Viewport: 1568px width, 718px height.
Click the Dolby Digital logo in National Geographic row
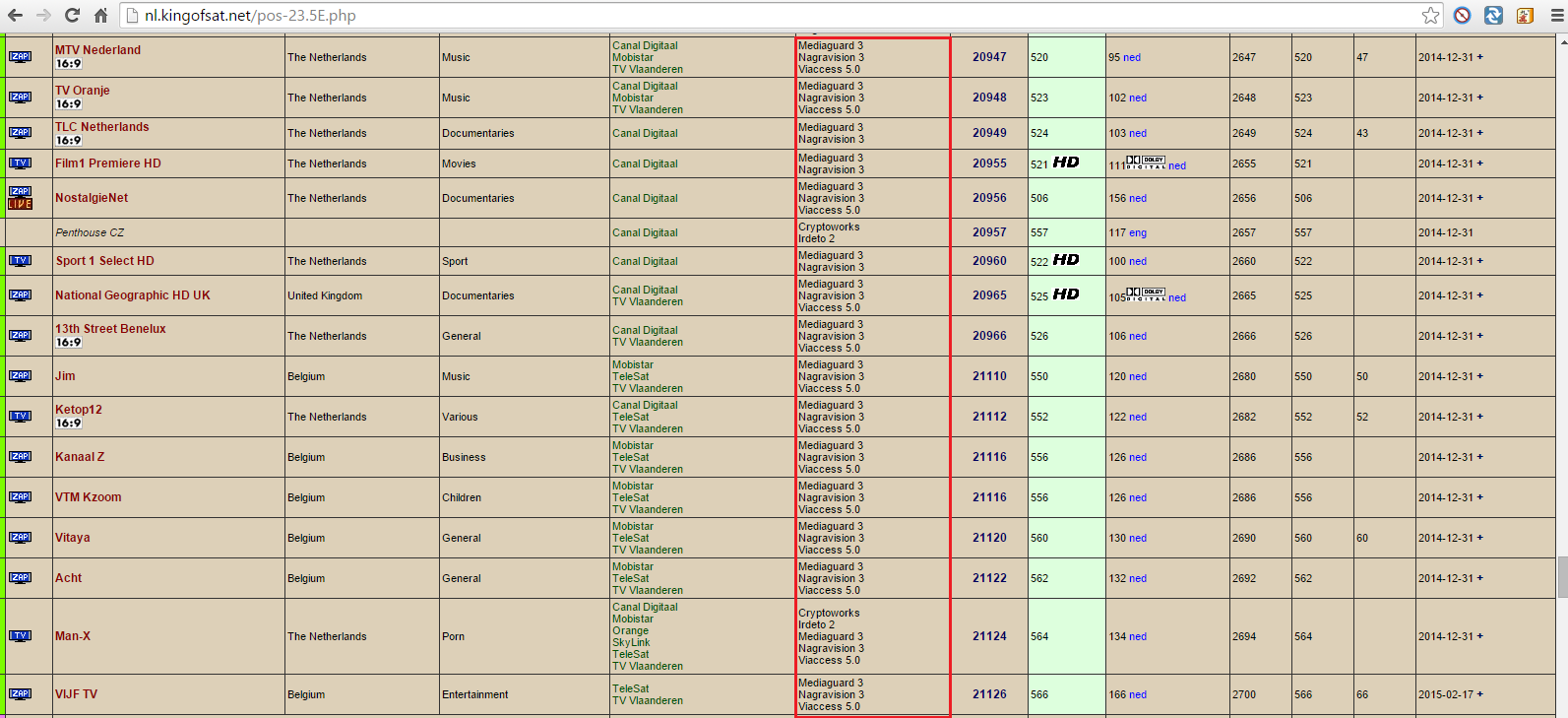(1147, 294)
